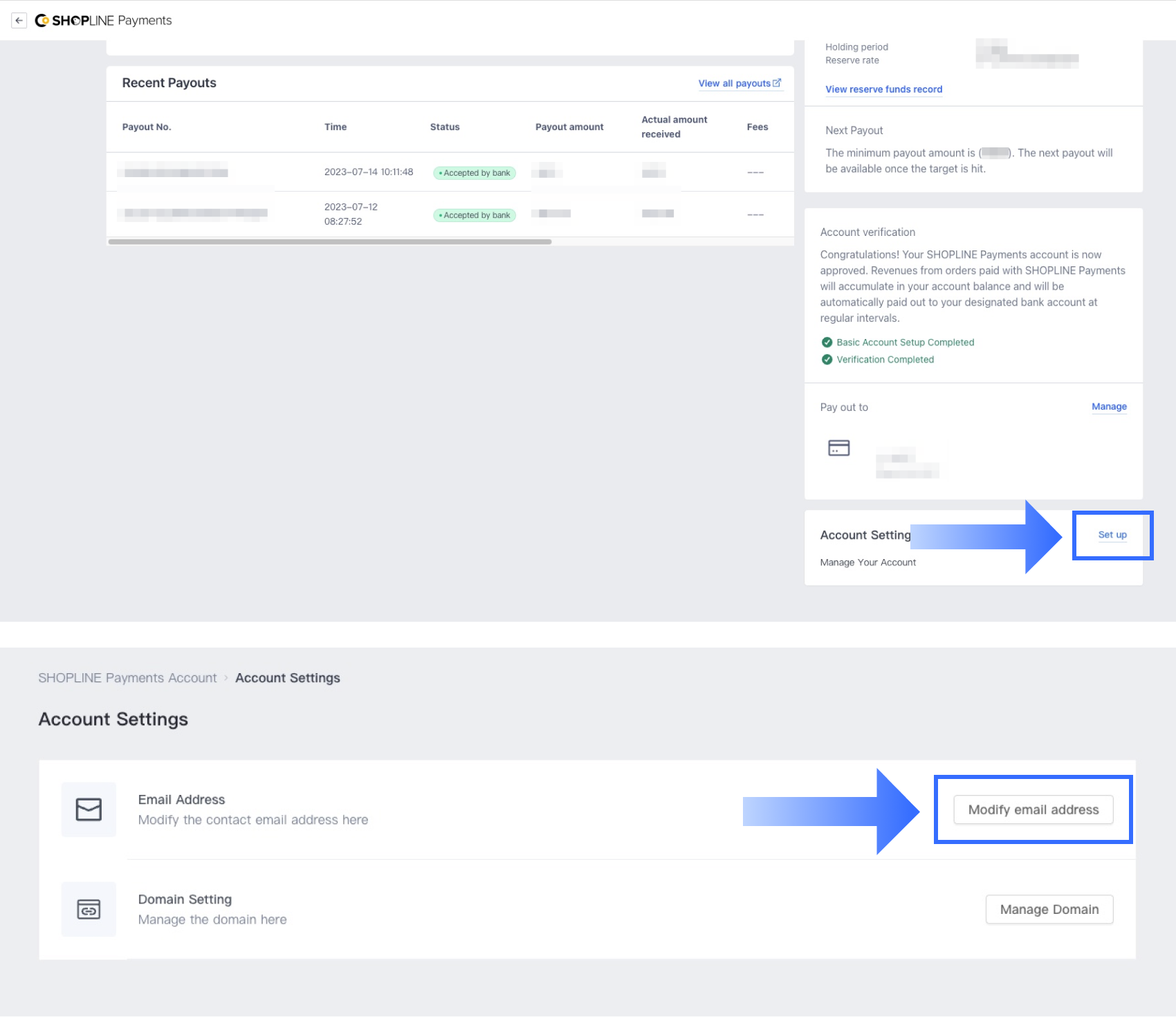Click the Set up link in Account Setting
Image resolution: width=1176 pixels, height=1017 pixels.
click(x=1112, y=535)
